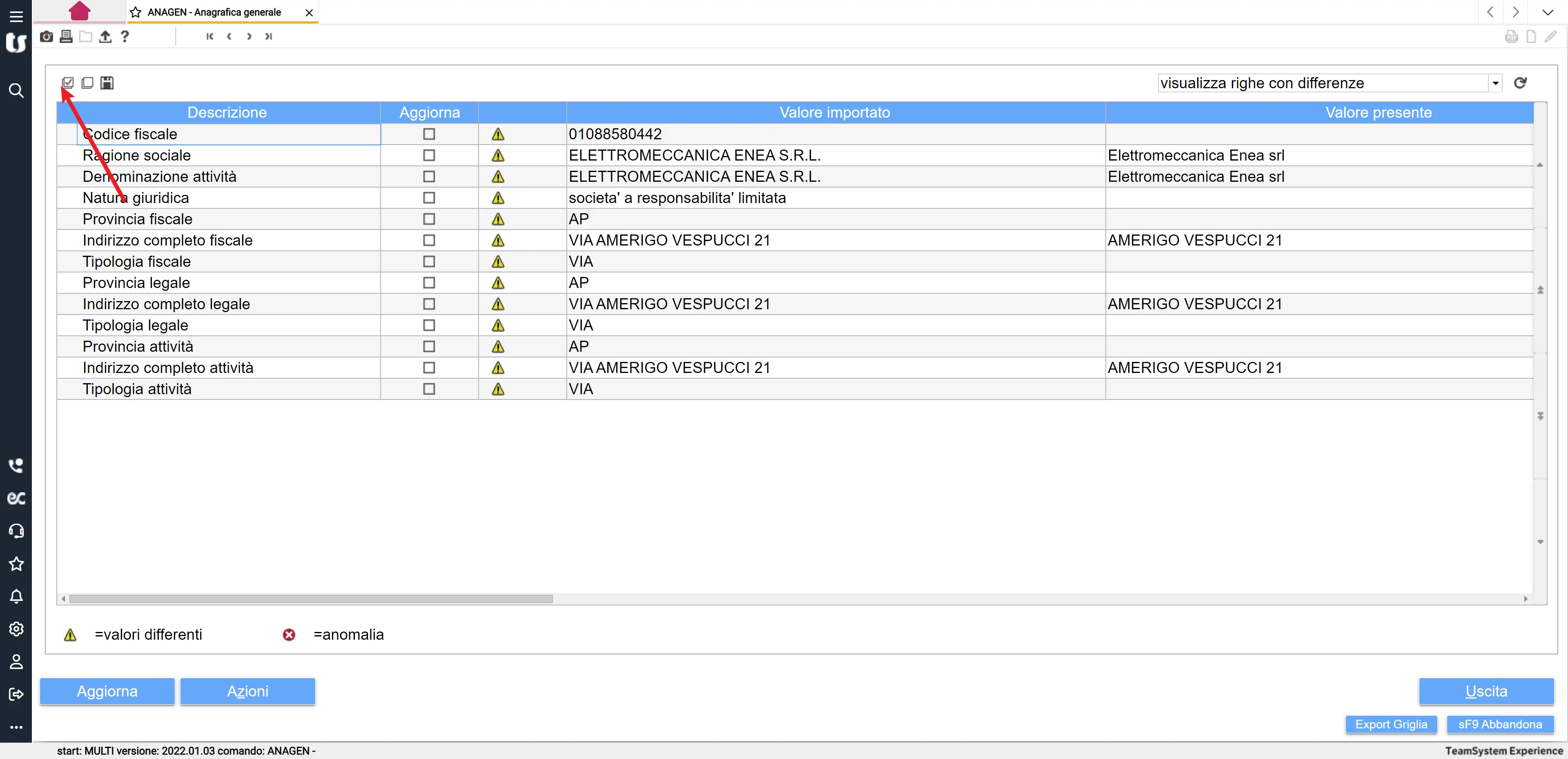
Task: Open notifications bell in left sidebar
Action: (x=16, y=596)
